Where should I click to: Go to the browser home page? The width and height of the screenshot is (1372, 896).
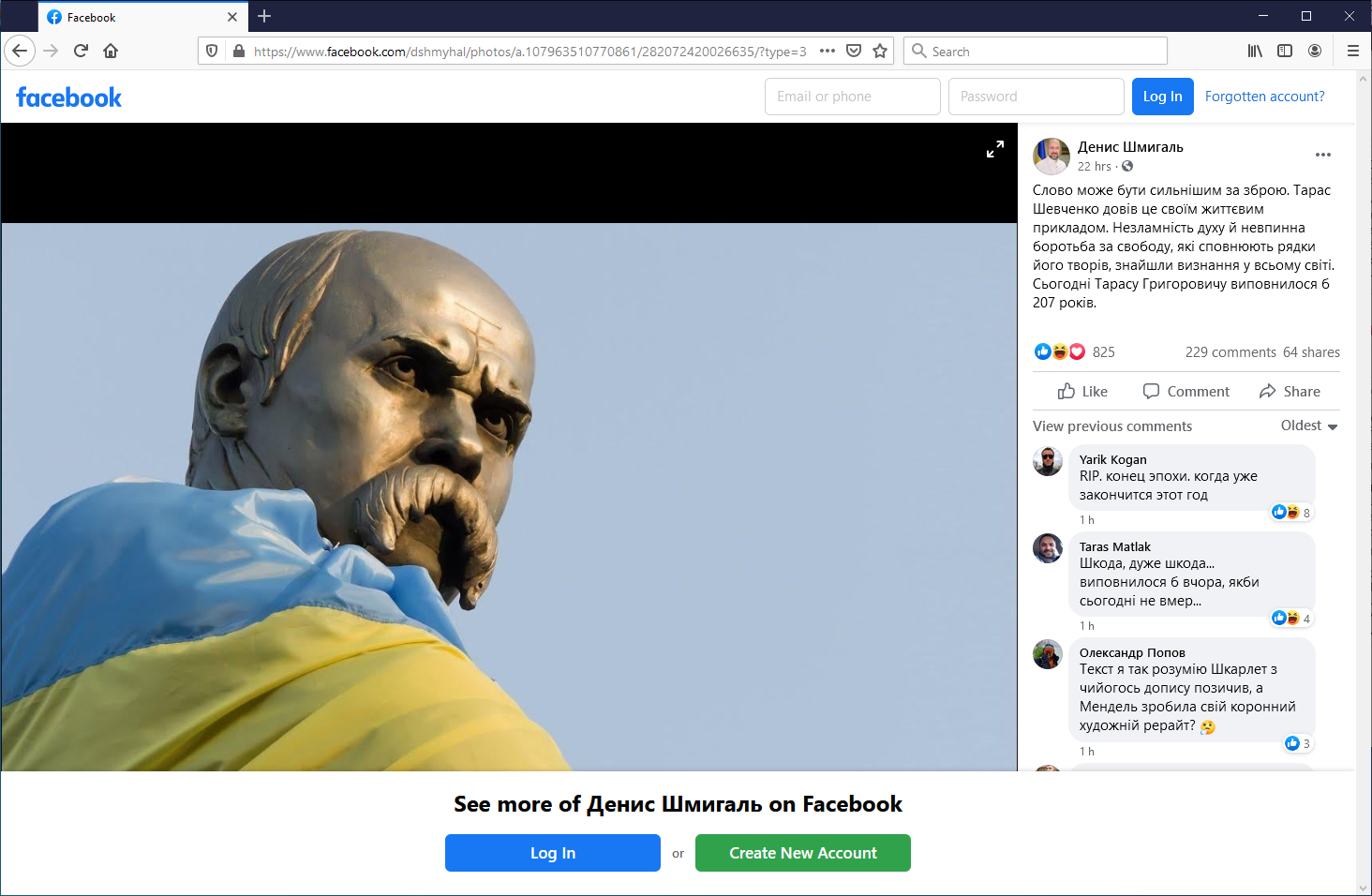point(111,51)
